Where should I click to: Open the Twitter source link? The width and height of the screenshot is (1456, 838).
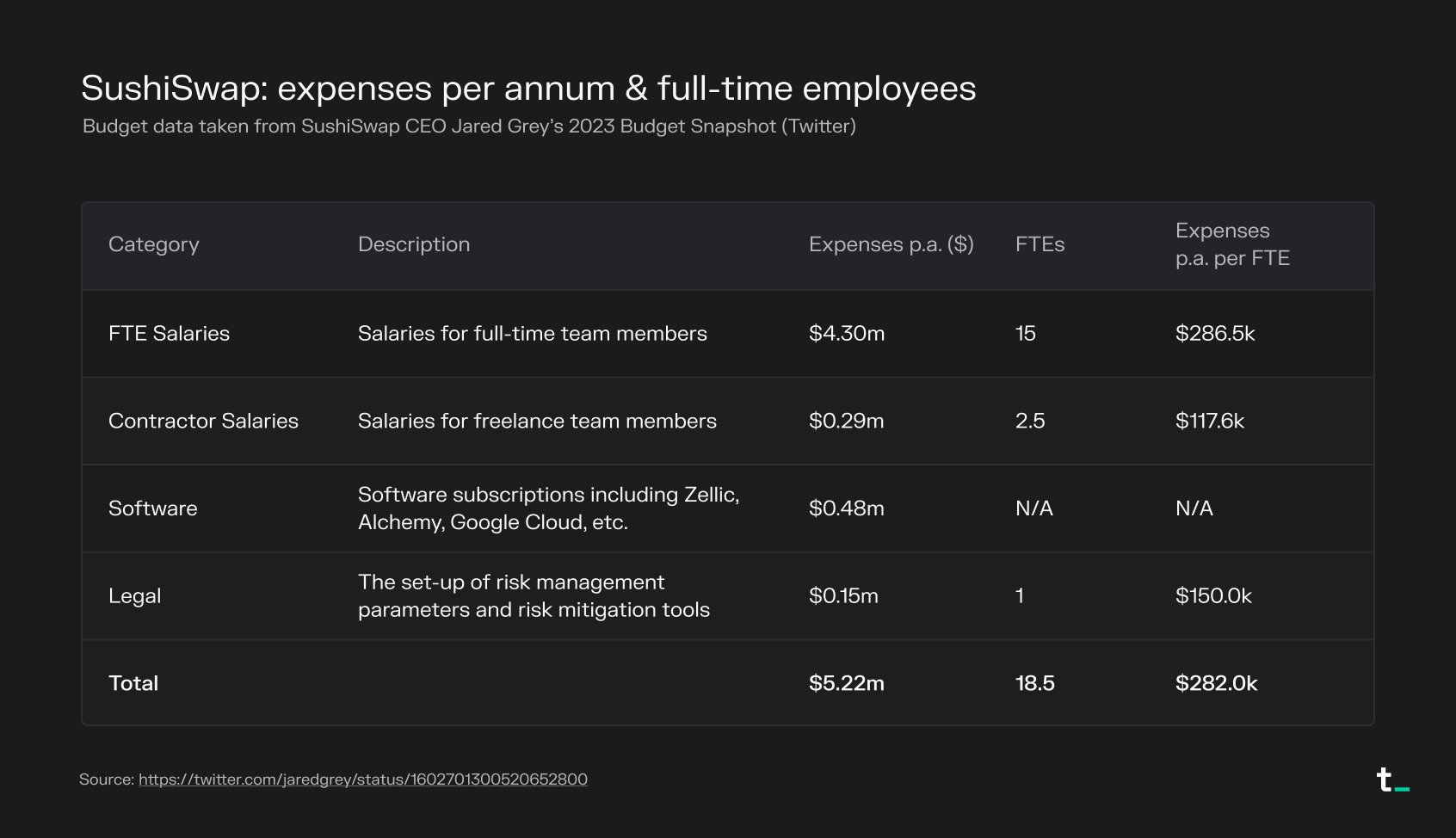362,779
